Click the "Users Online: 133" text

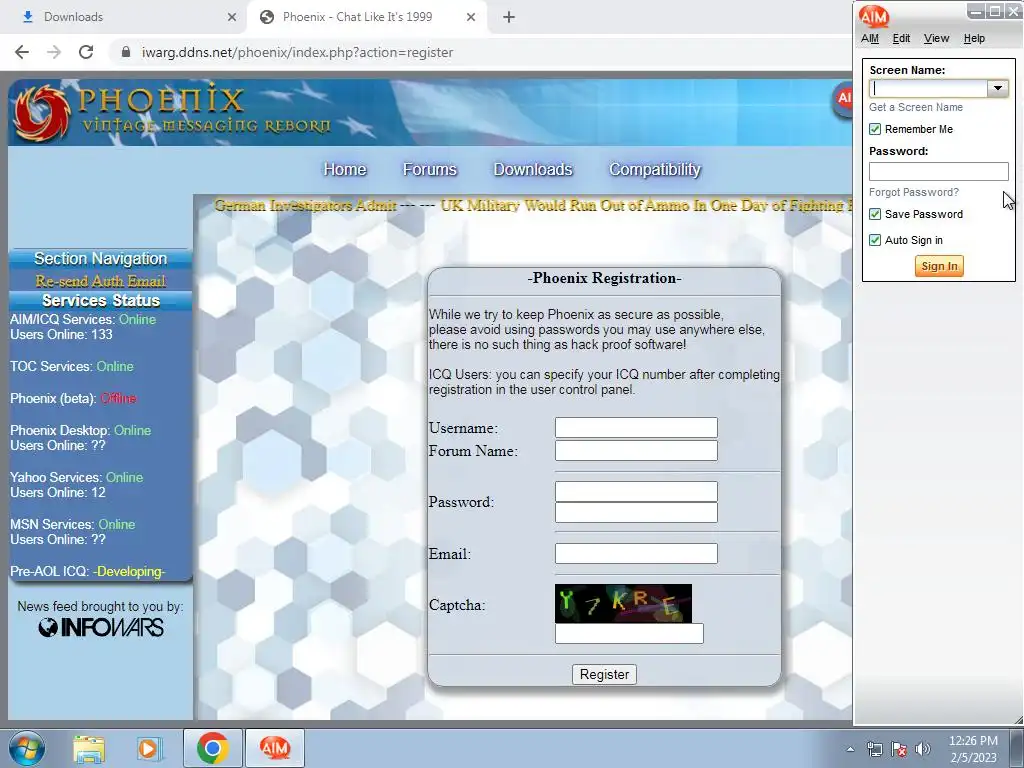coord(61,334)
